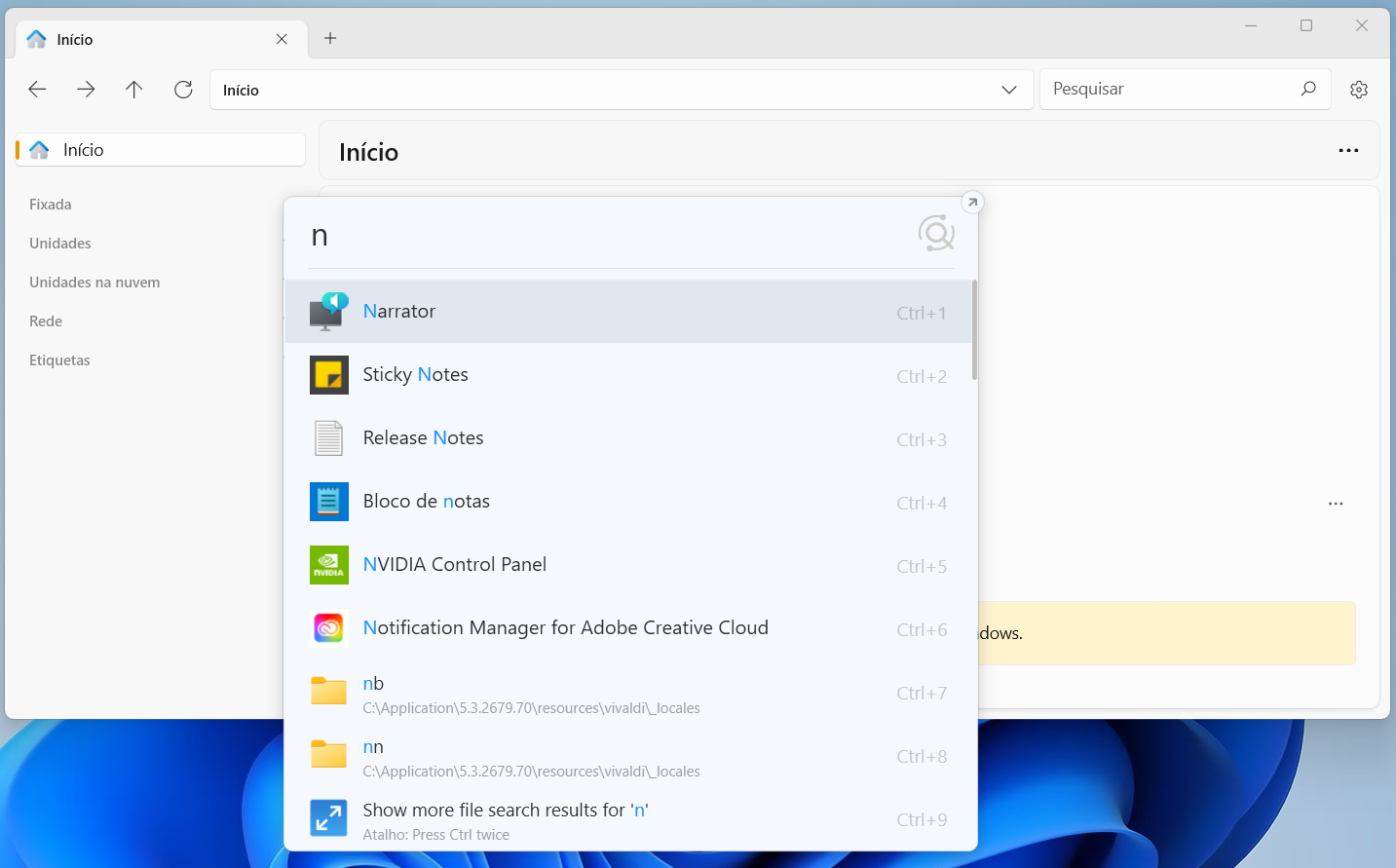Open the nb folder result
The image size is (1396, 868).
[x=628, y=692]
